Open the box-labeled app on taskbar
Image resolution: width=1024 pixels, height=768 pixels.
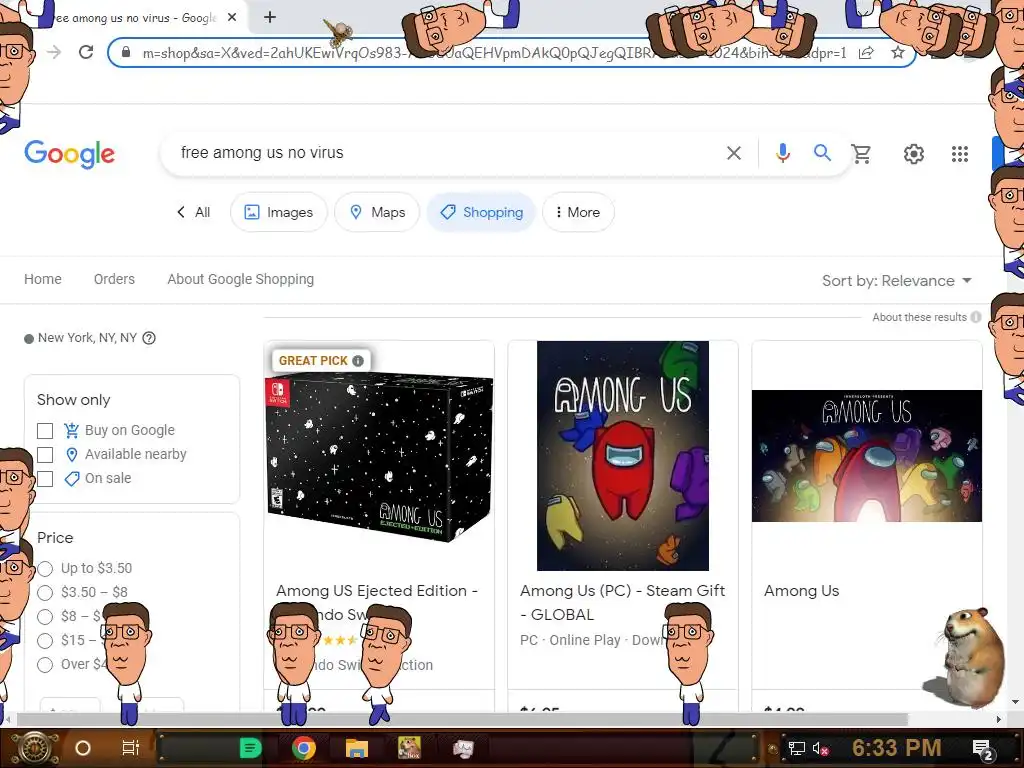tap(409, 748)
